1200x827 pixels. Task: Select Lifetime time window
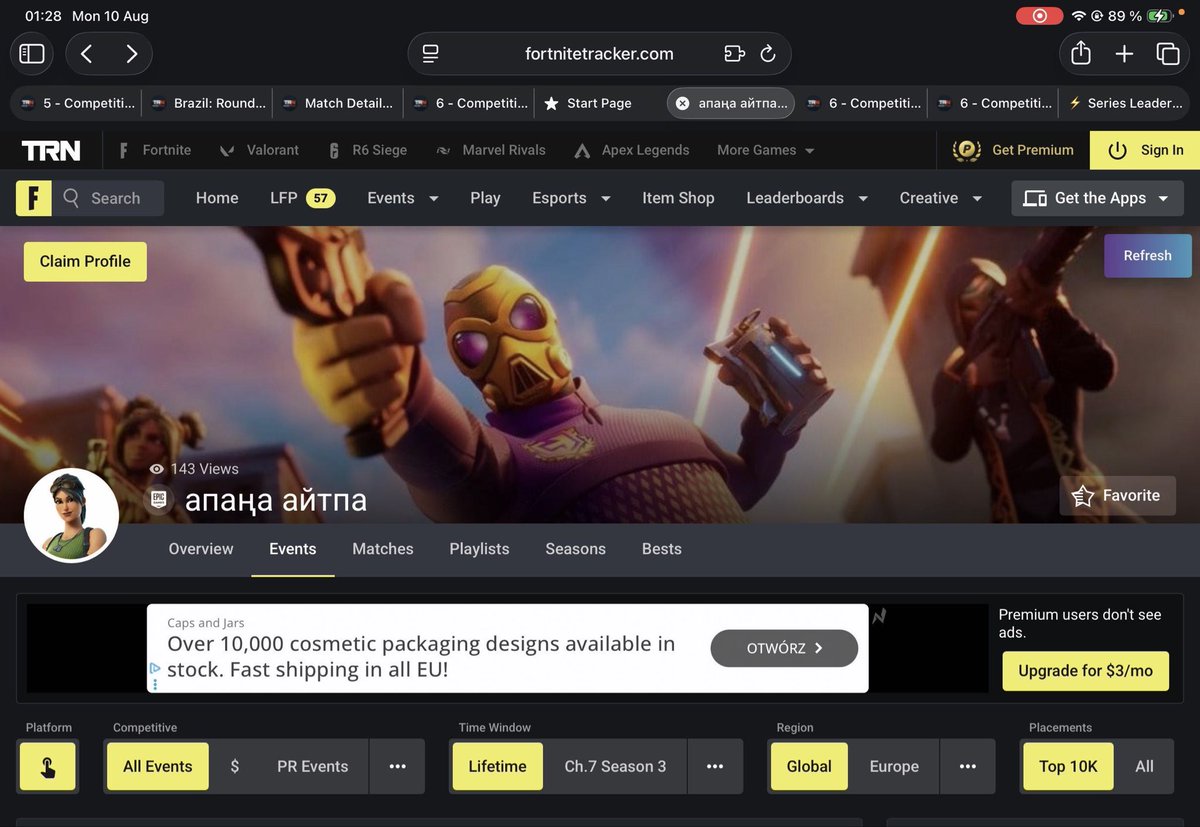pos(497,767)
